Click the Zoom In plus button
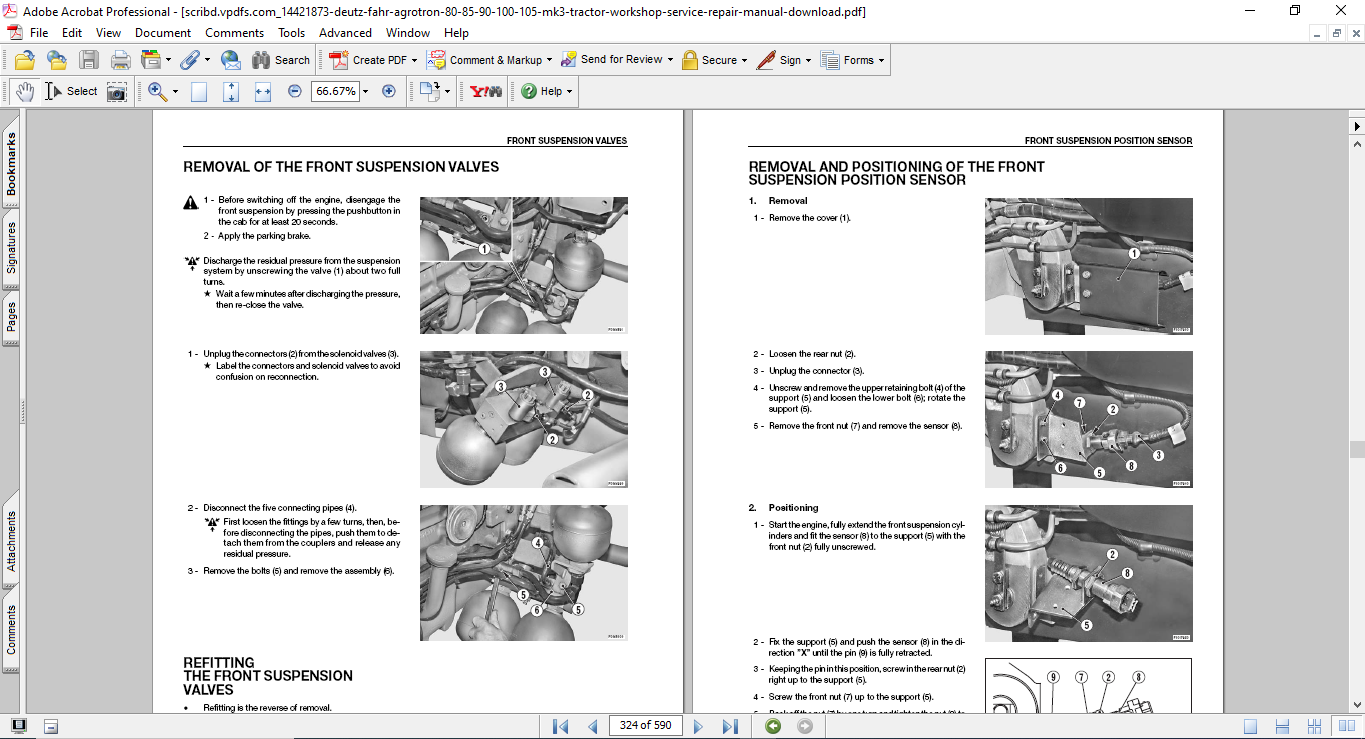This screenshot has width=1365, height=739. (389, 91)
